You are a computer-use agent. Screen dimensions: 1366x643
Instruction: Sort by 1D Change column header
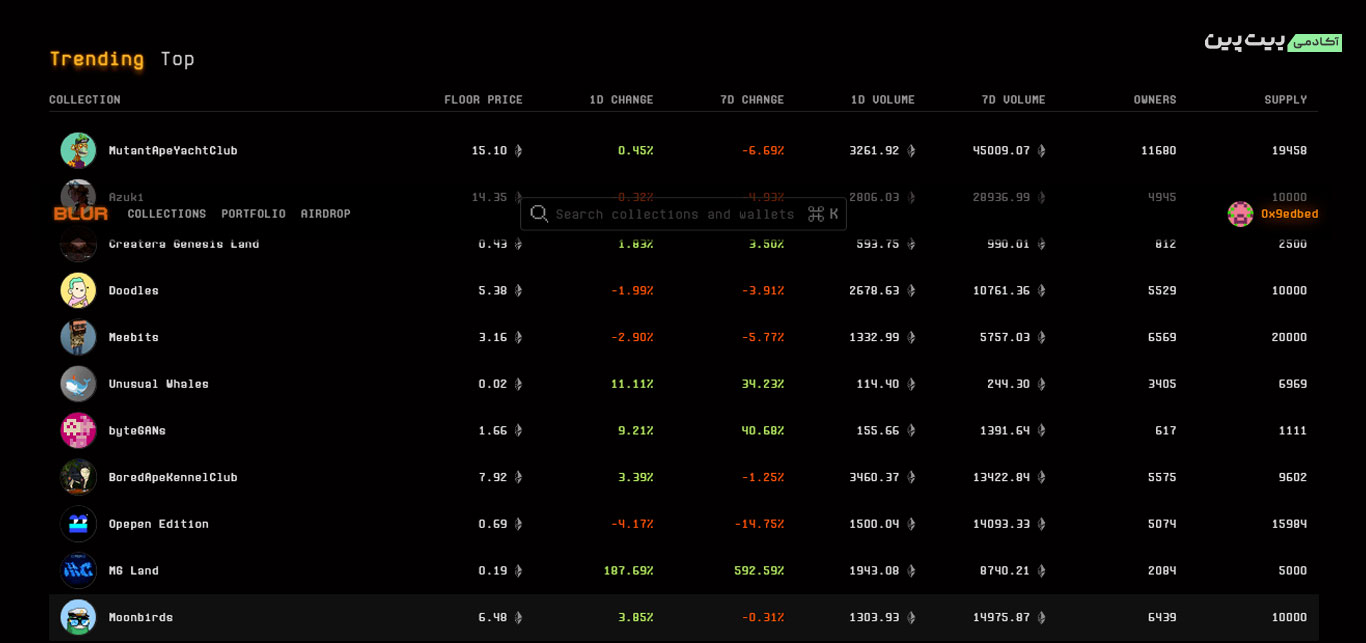[621, 100]
